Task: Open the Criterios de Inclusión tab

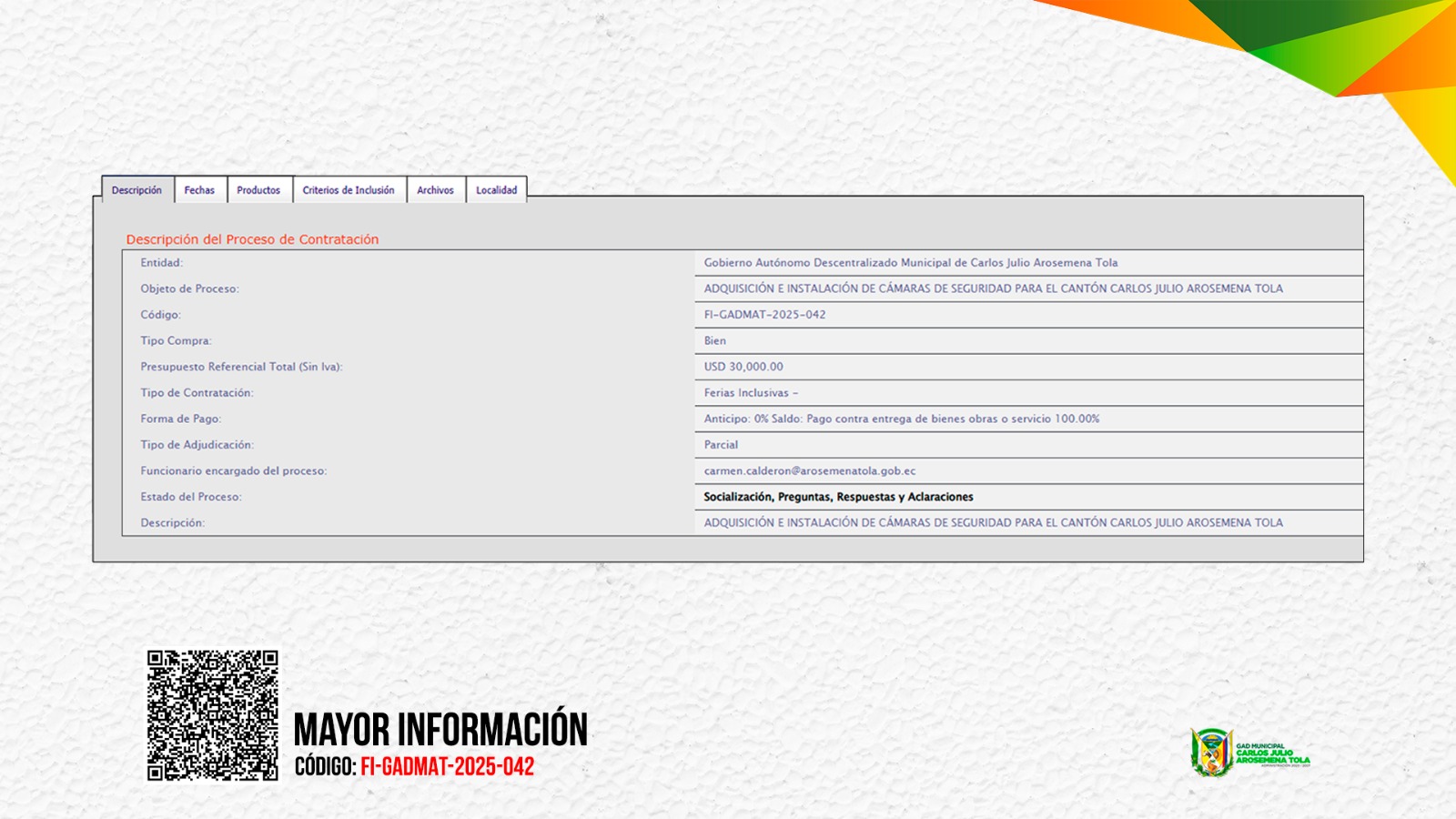Action: [349, 190]
